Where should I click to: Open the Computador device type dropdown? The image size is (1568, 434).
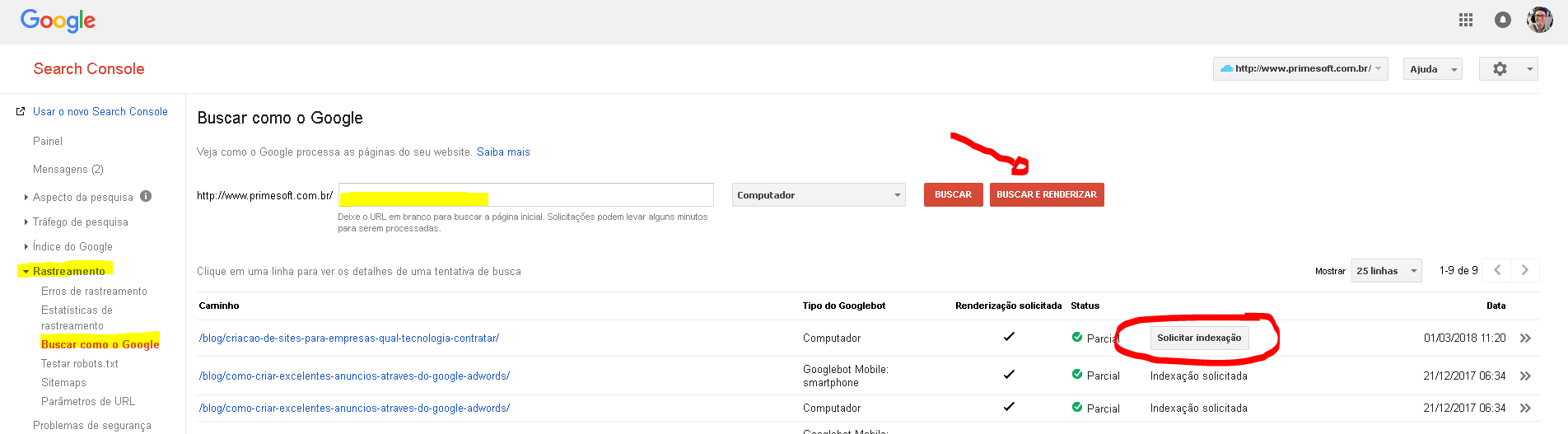819,195
